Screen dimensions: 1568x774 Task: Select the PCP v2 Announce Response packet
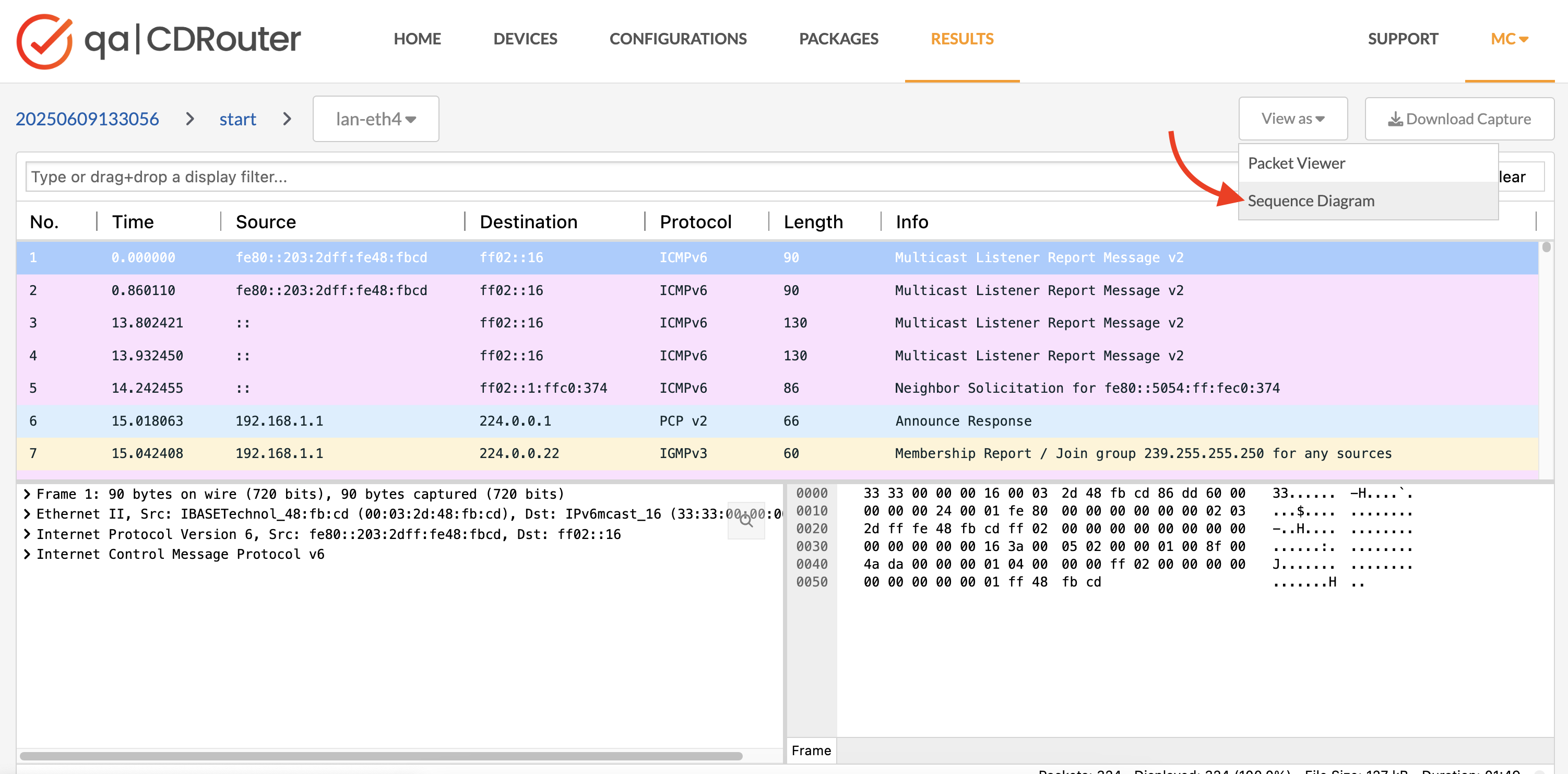[x=777, y=421]
